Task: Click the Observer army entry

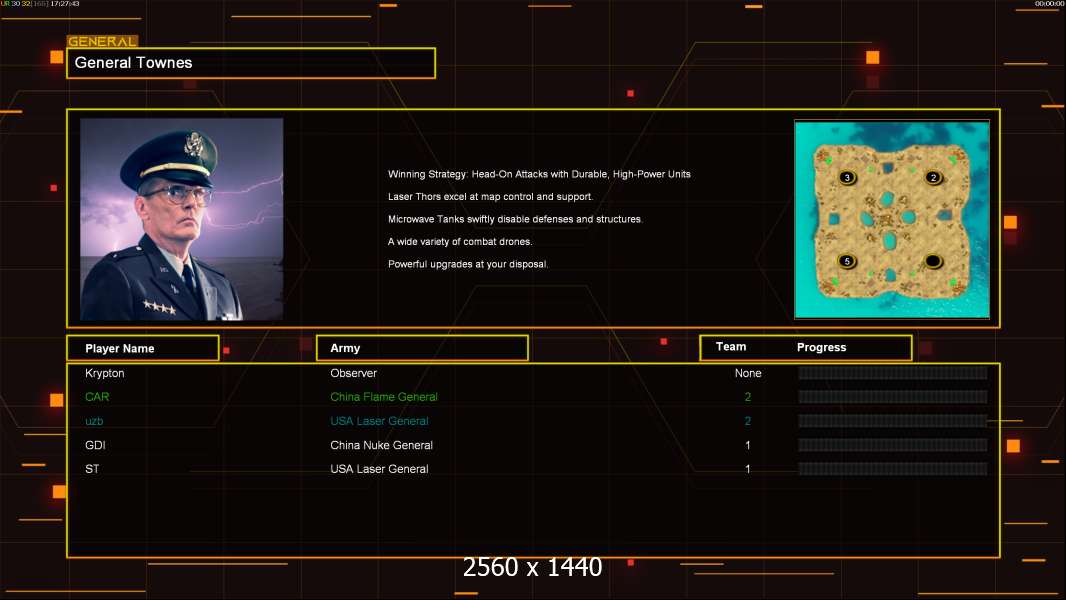Action: pyautogui.click(x=354, y=373)
